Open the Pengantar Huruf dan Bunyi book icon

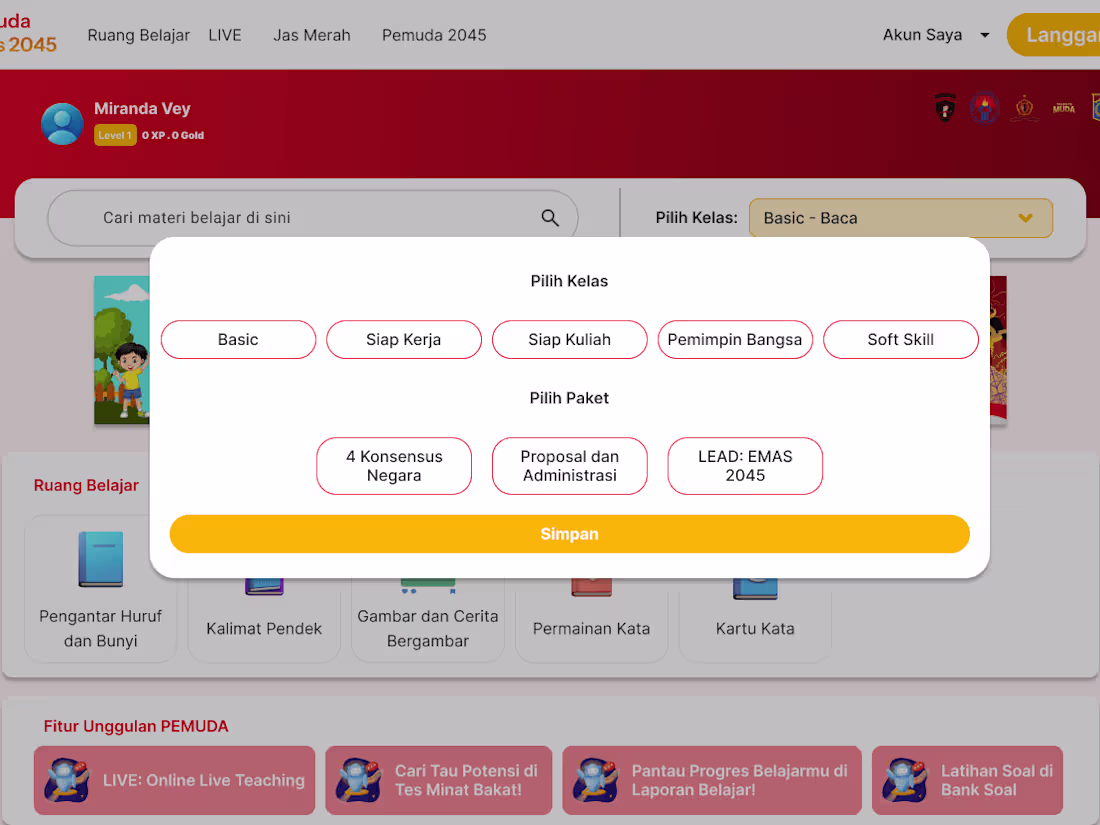point(101,558)
